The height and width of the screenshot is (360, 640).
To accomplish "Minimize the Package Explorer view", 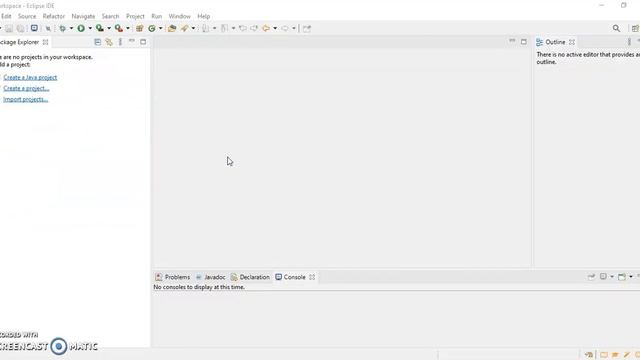I will [x=131, y=41].
